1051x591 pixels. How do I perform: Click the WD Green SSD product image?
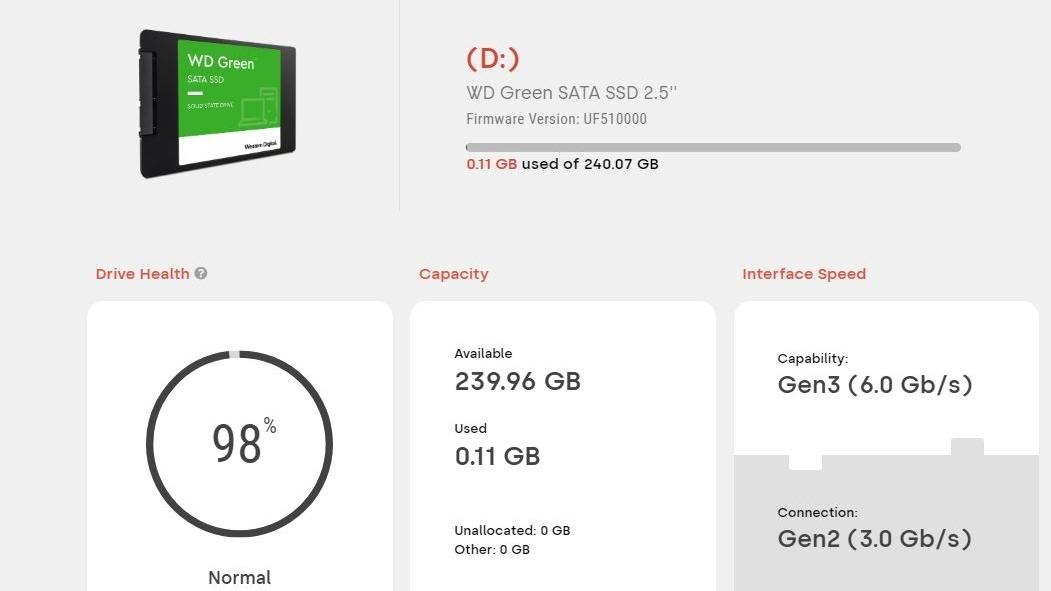pos(218,104)
